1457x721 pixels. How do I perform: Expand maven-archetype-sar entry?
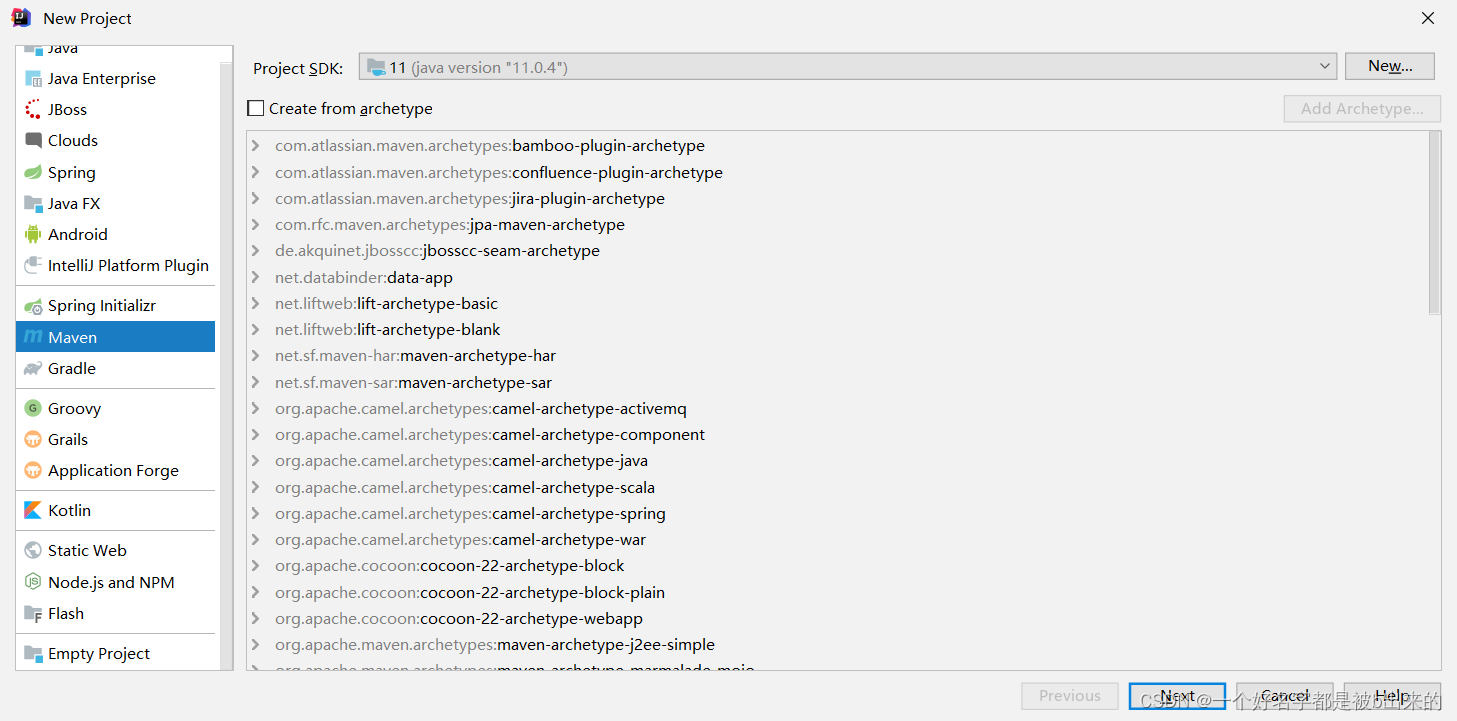[x=256, y=382]
